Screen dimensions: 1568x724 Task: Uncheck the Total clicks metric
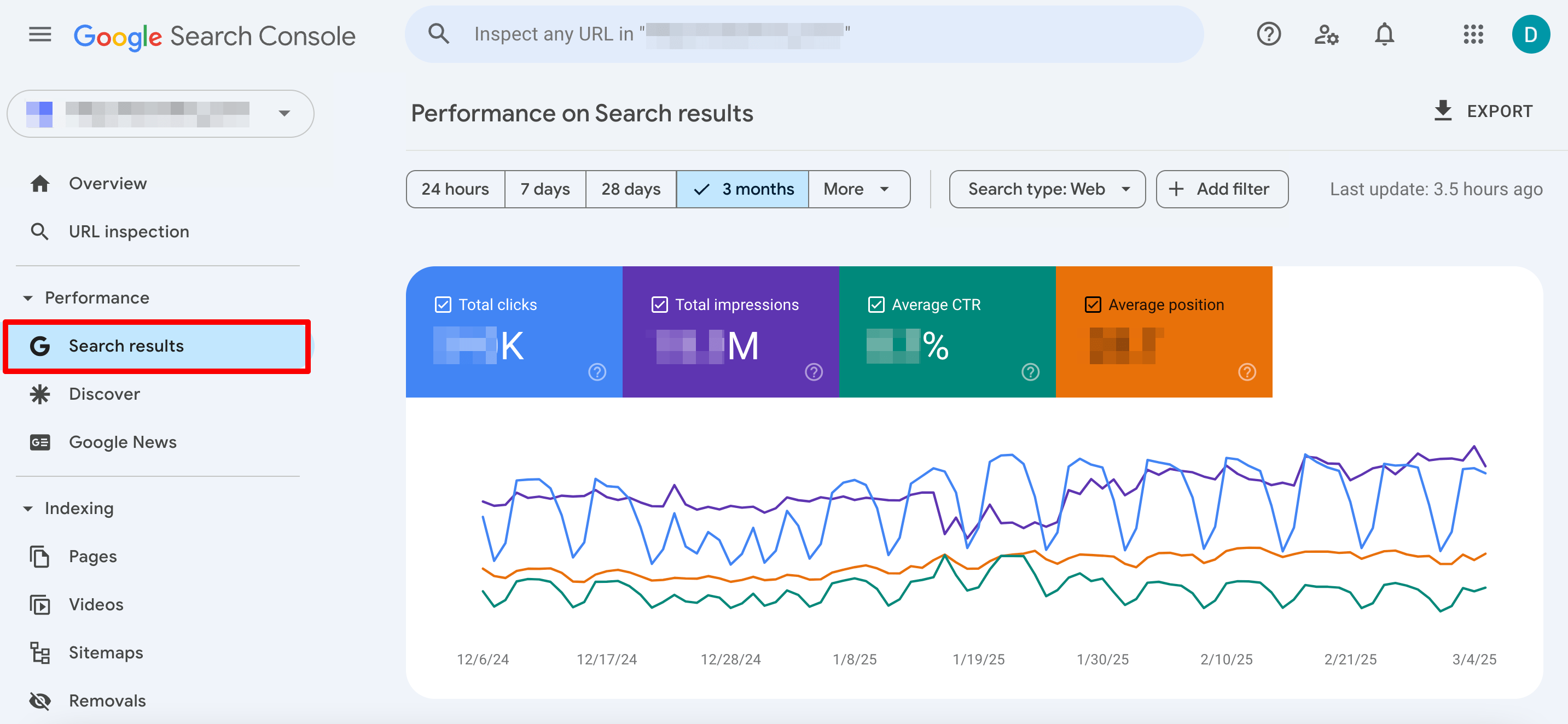point(443,304)
